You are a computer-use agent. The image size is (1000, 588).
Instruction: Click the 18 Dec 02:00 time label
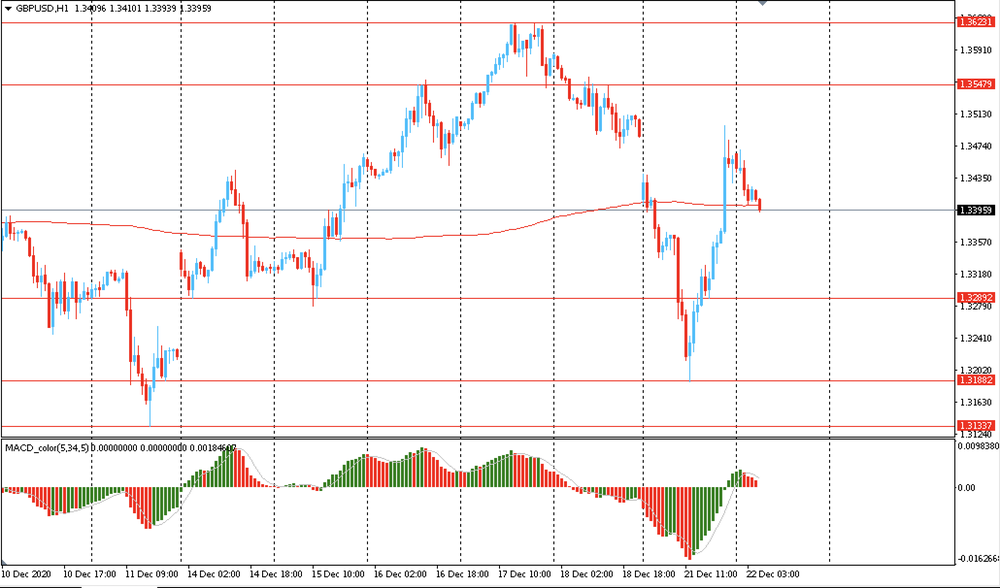pyautogui.click(x=587, y=574)
